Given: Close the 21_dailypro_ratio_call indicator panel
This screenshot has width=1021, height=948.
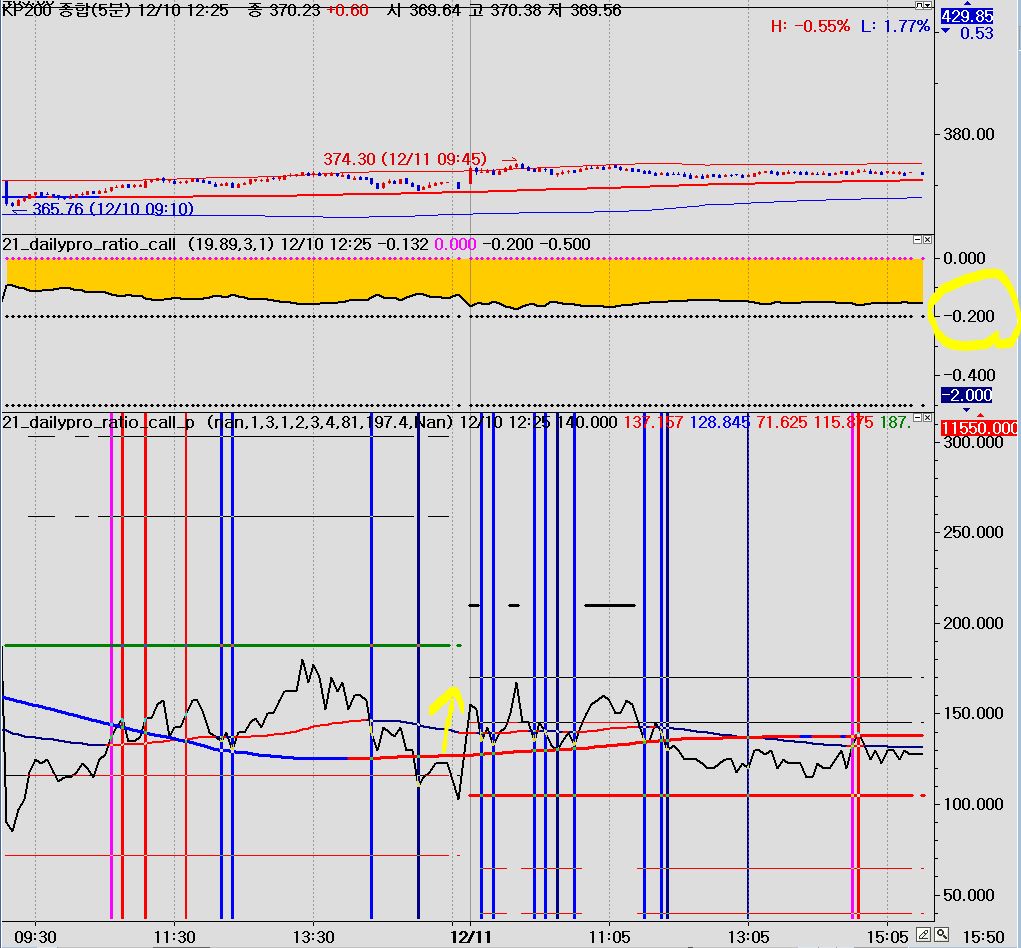Looking at the screenshot, I should click(x=927, y=240).
